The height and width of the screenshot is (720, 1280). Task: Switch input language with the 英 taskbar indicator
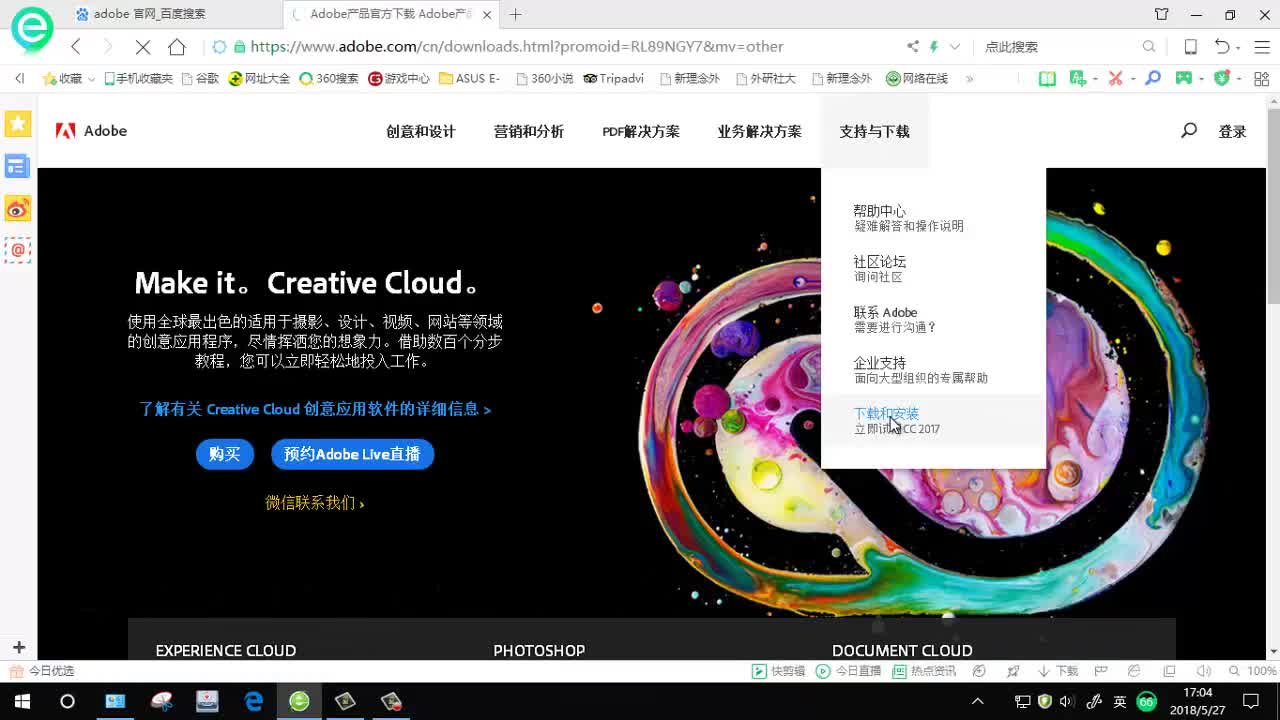pos(1120,701)
